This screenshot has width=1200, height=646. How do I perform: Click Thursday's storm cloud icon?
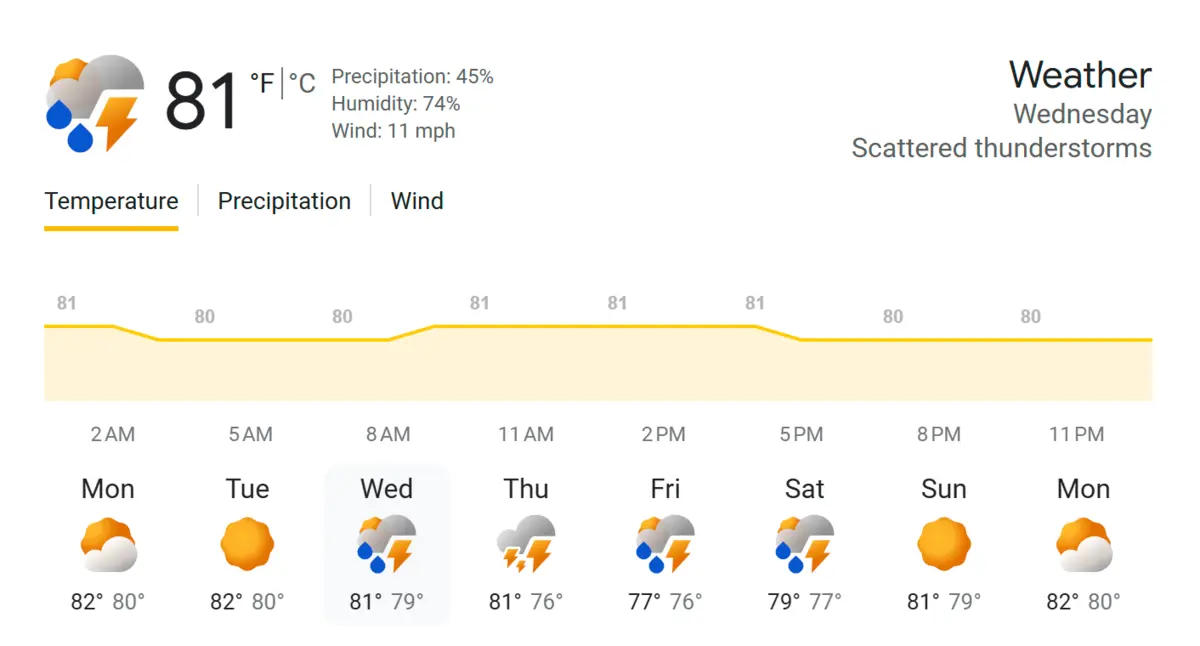click(526, 542)
